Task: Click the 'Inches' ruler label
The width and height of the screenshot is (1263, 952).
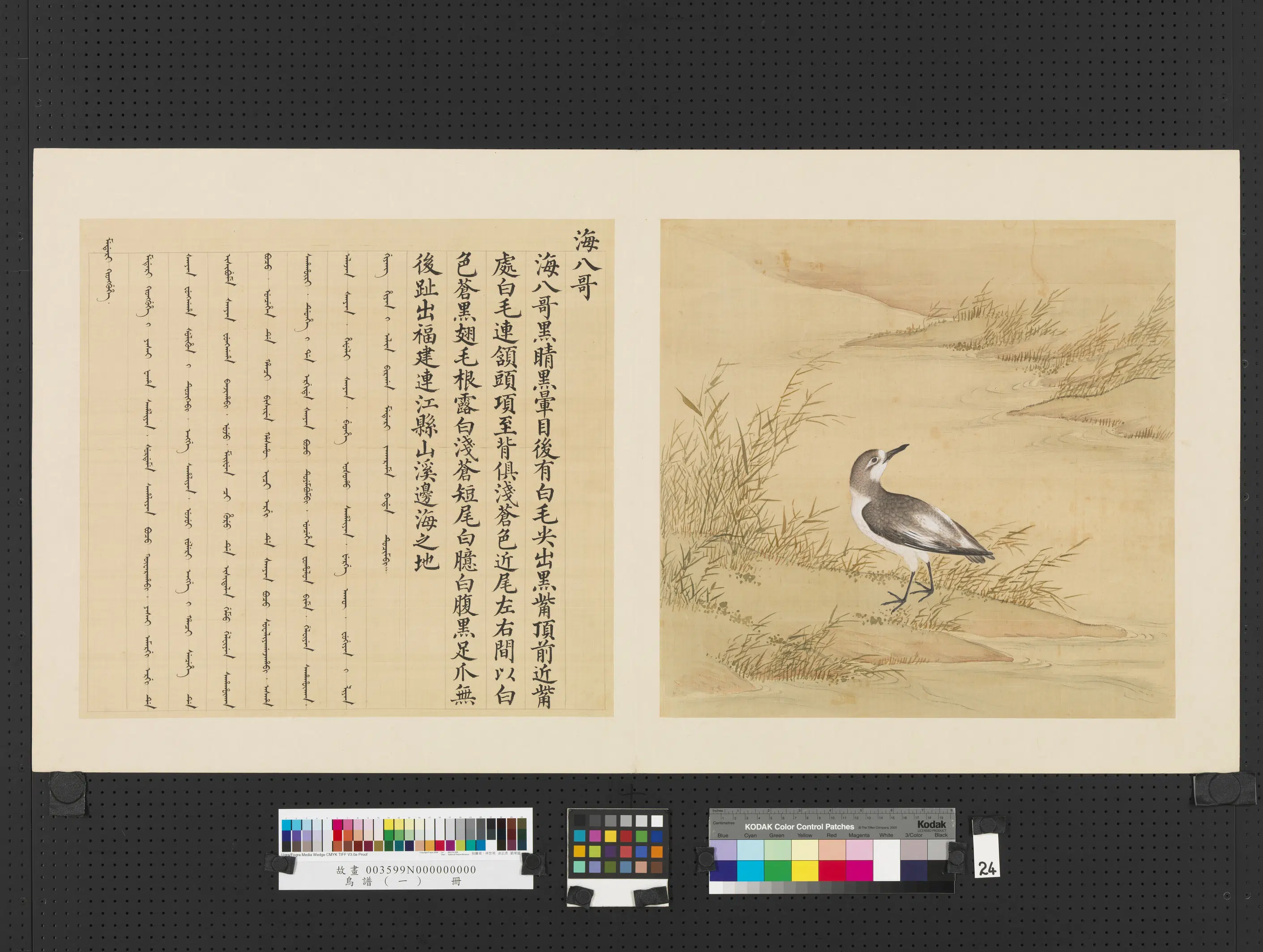Action: coord(718,811)
